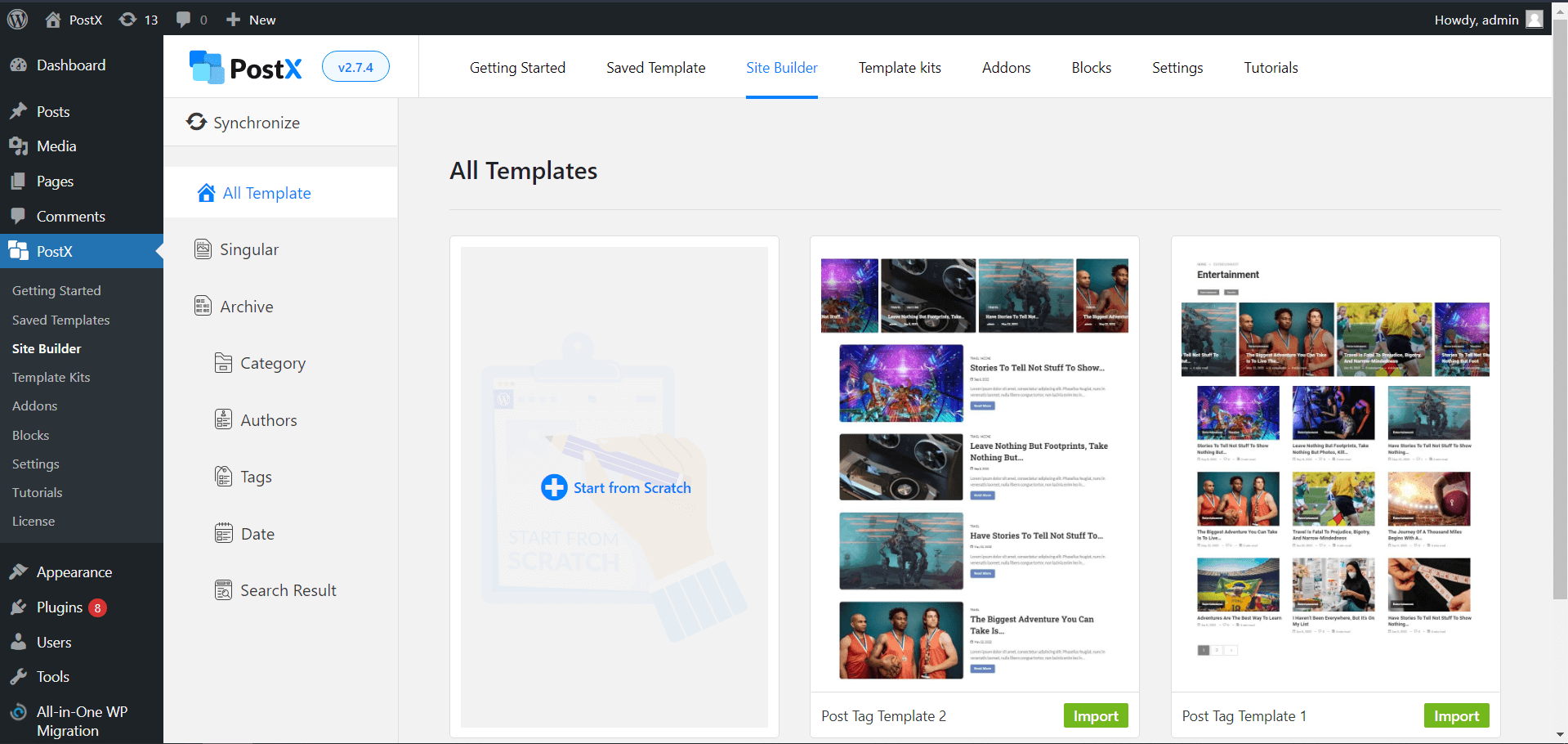This screenshot has width=1568, height=744.
Task: Open Addons in PostX submenu
Action: point(34,406)
